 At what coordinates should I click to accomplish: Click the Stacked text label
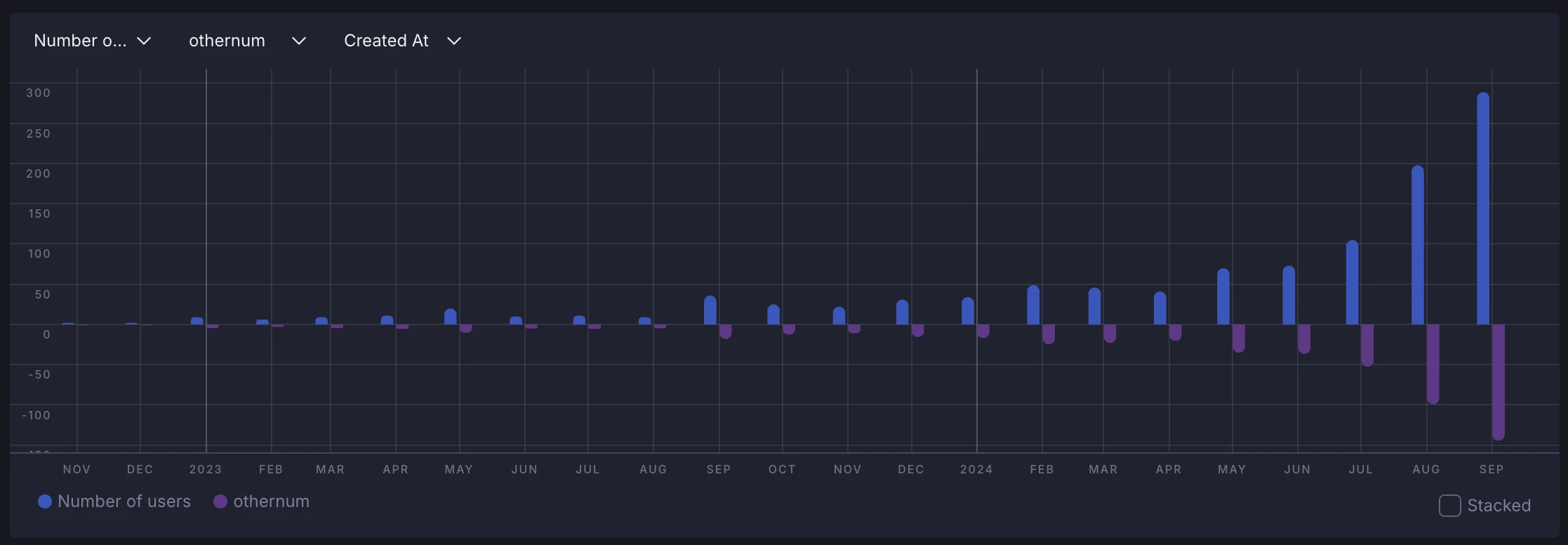[1499, 506]
